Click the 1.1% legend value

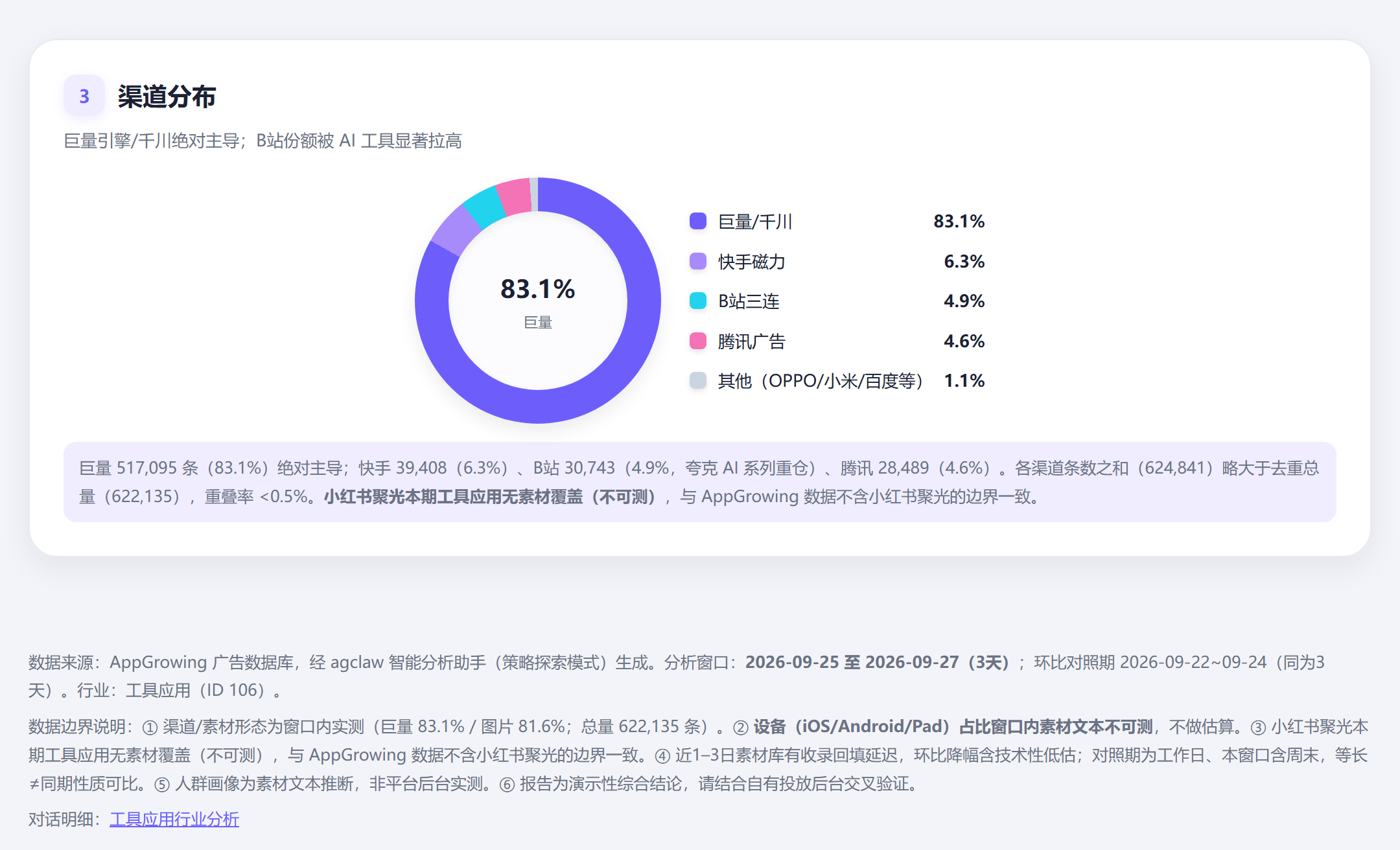tap(964, 381)
